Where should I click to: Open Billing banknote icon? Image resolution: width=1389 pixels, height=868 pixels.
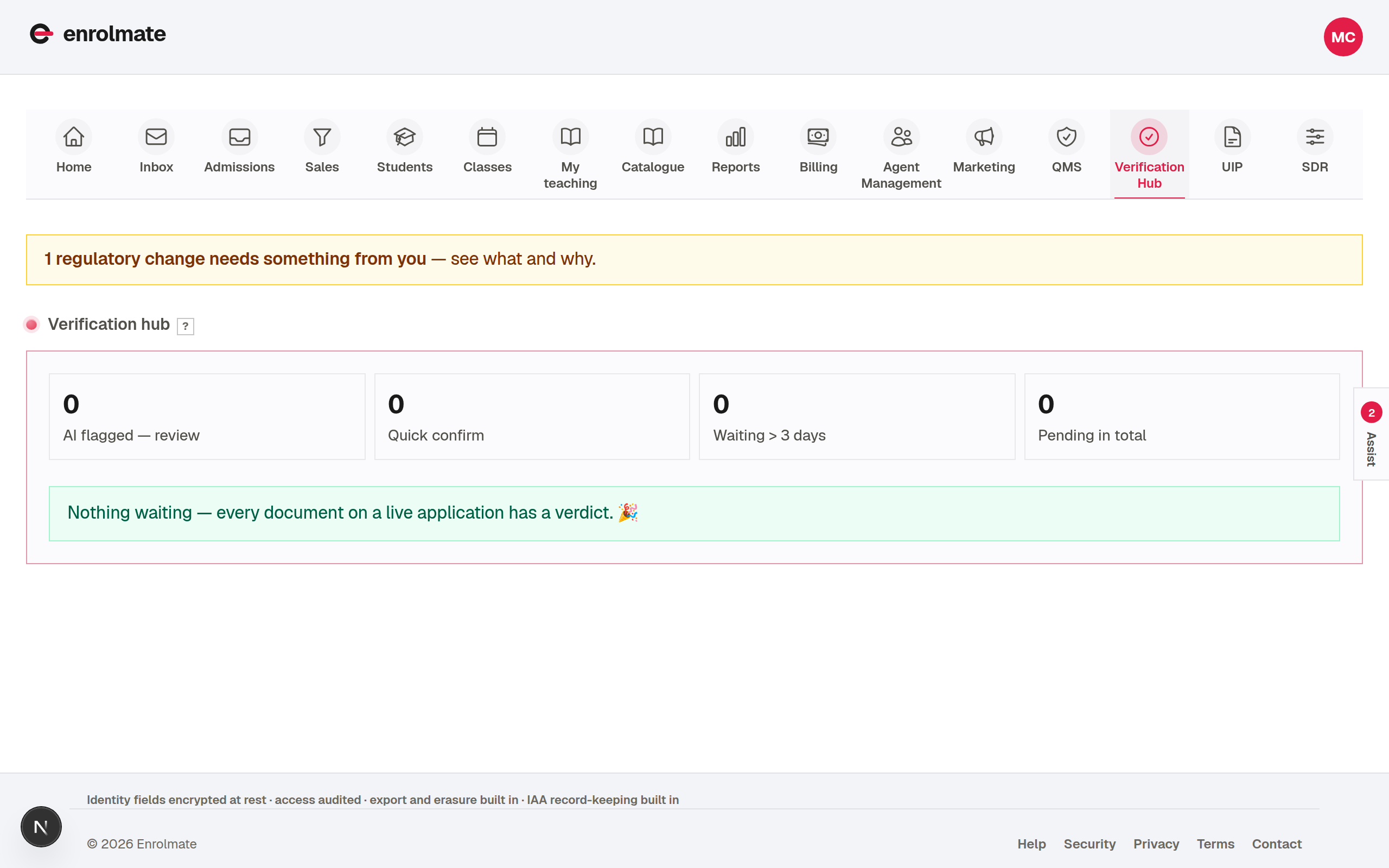(x=818, y=137)
